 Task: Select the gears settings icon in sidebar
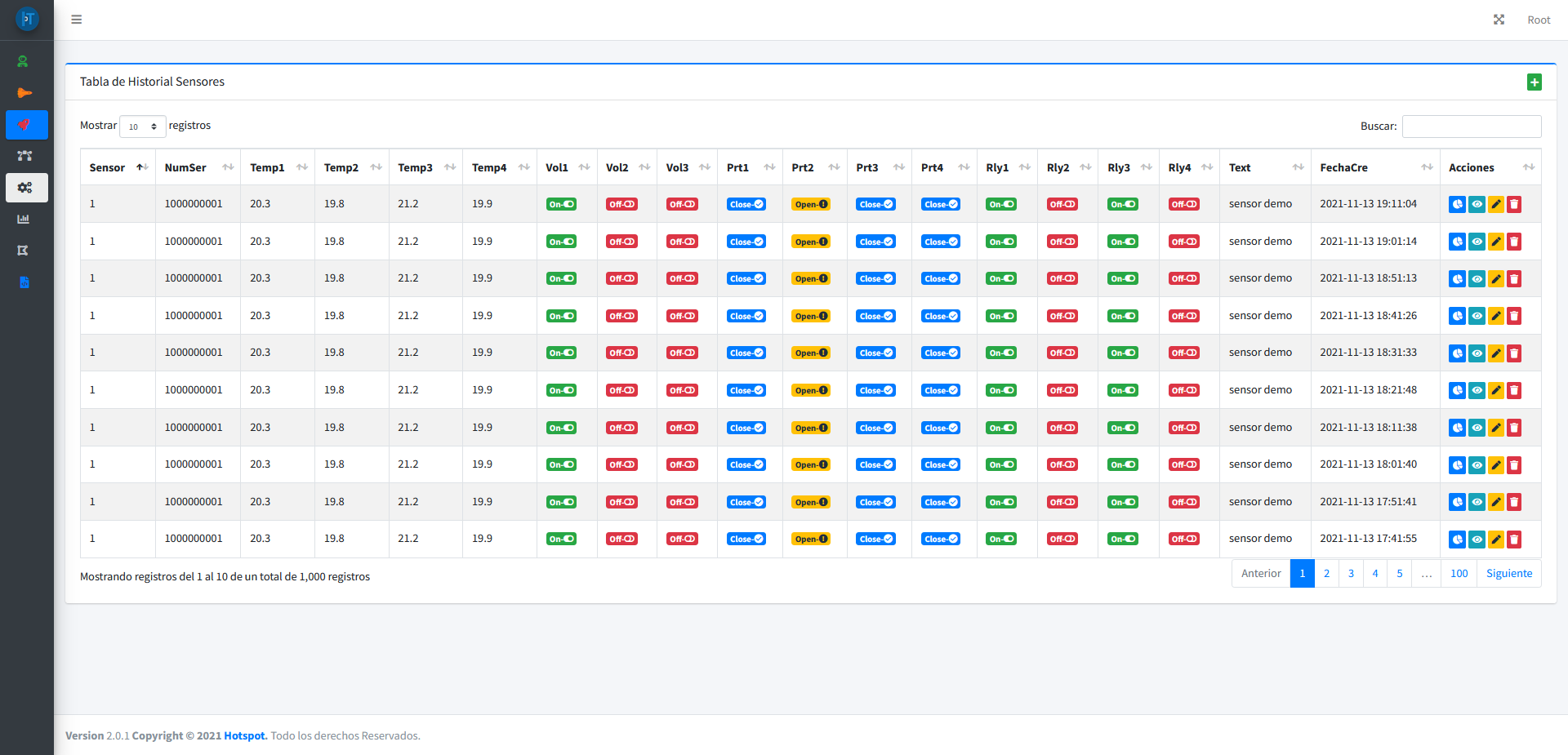[25, 188]
